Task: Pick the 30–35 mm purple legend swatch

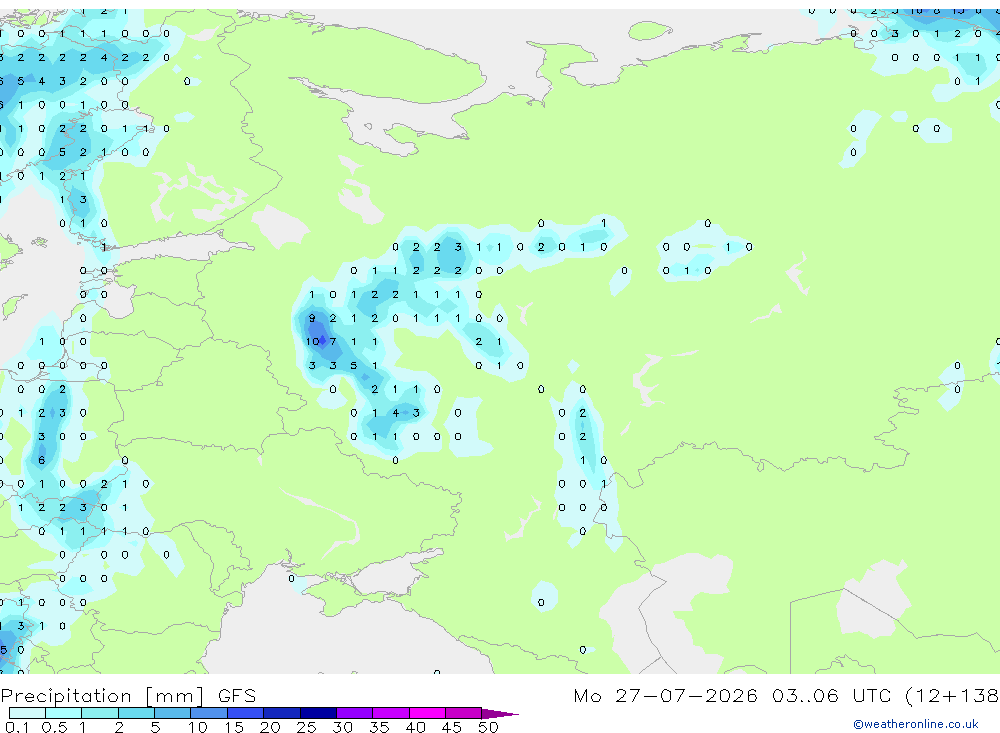Action: click(x=355, y=713)
